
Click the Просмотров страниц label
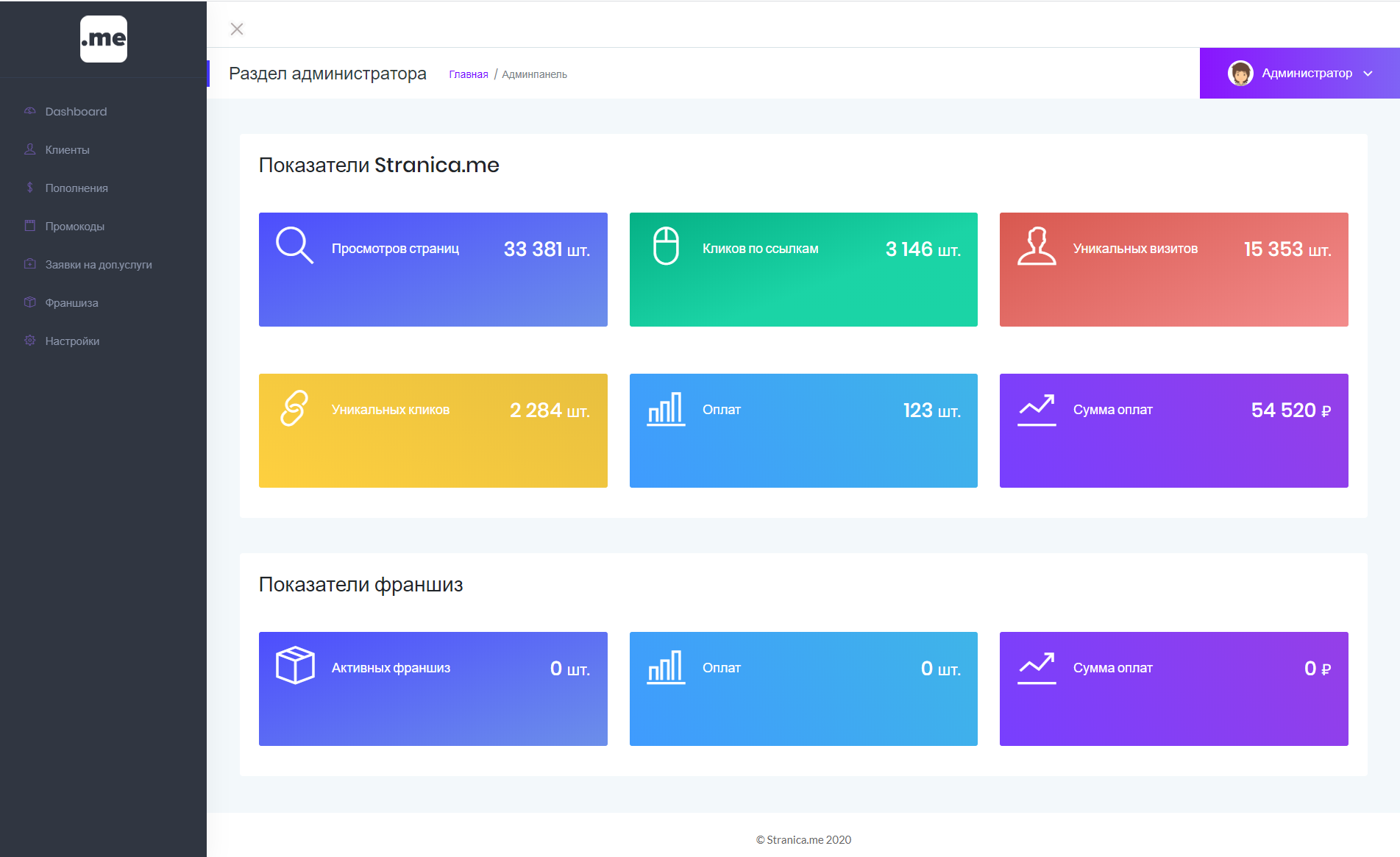[x=395, y=249]
